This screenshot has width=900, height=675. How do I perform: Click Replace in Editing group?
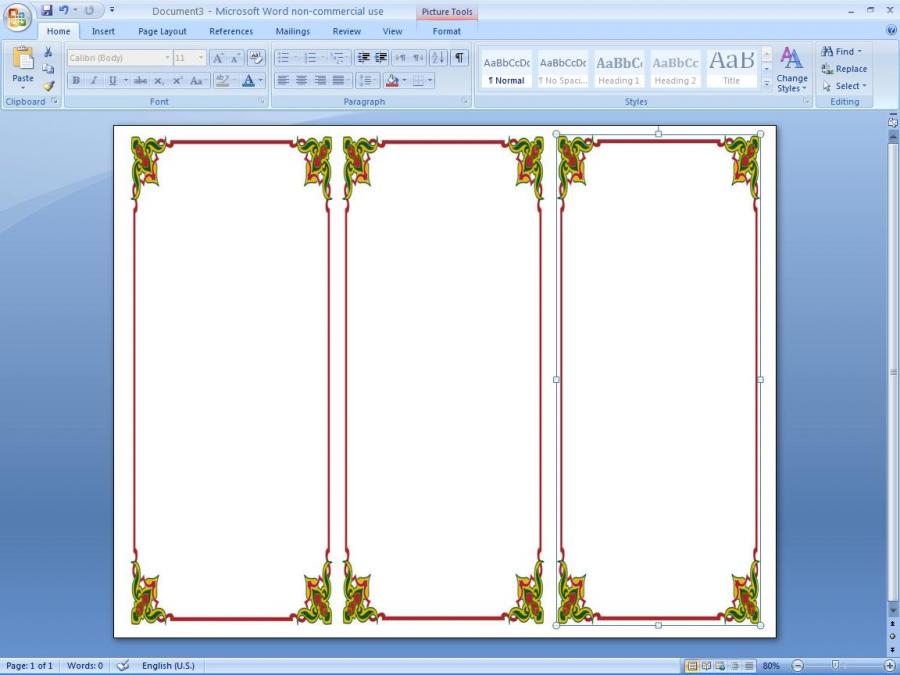pos(844,69)
